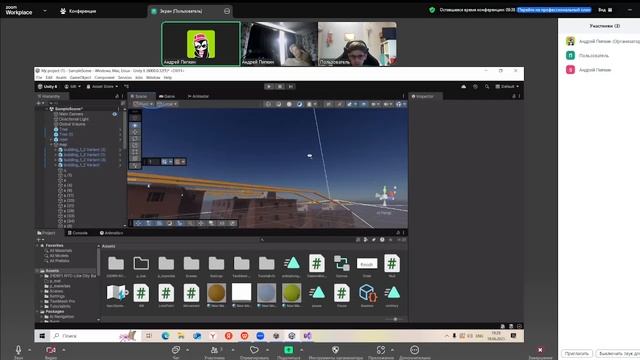Select the Project tab in Unity
This screenshot has height=360, width=640.
[46, 233]
